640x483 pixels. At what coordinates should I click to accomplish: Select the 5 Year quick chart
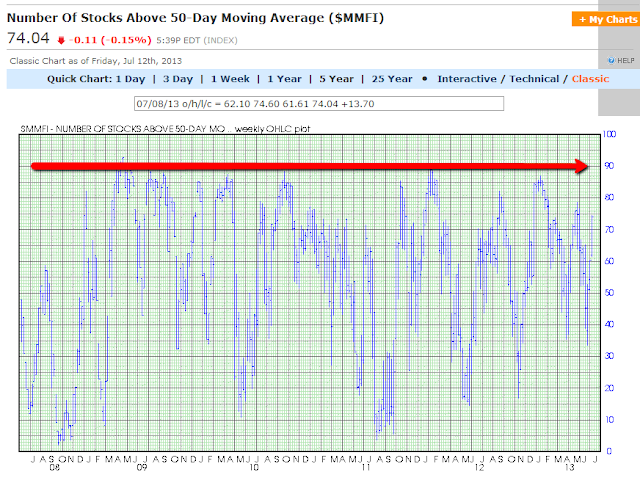pos(336,79)
